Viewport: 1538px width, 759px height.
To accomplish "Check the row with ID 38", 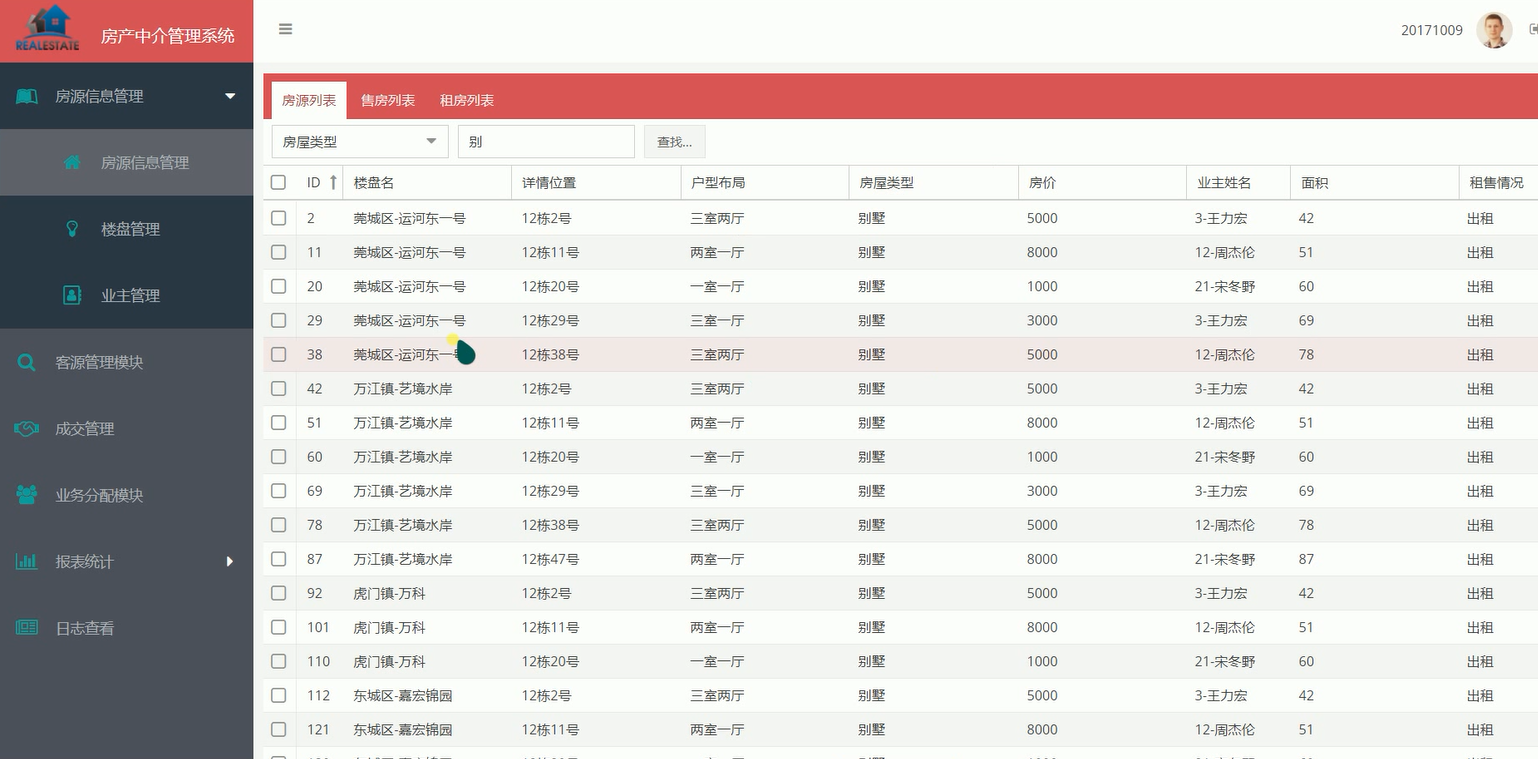I will pos(279,354).
